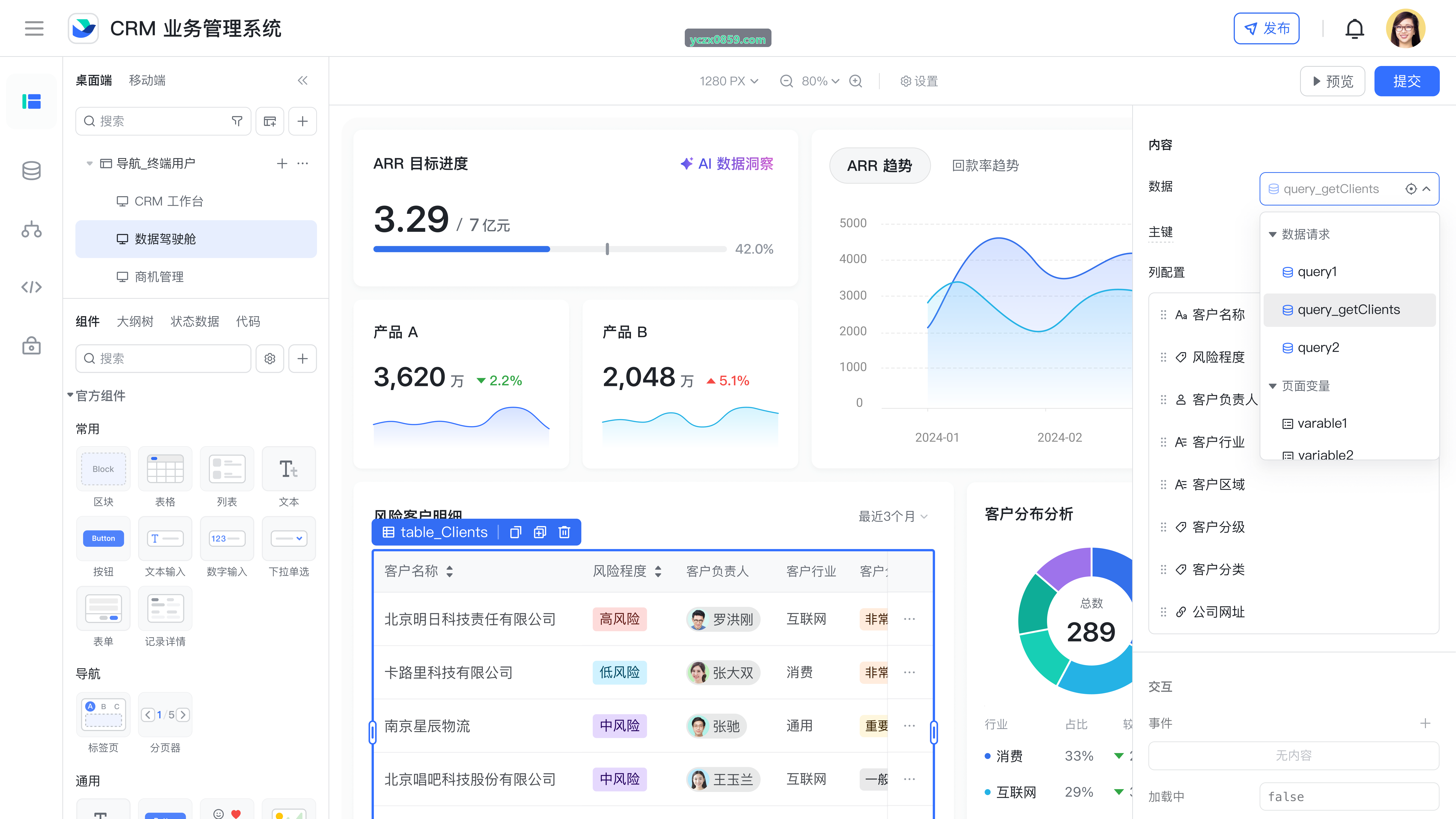1456x819 pixels.
Task: Click the 提交 submit button
Action: (x=1406, y=81)
